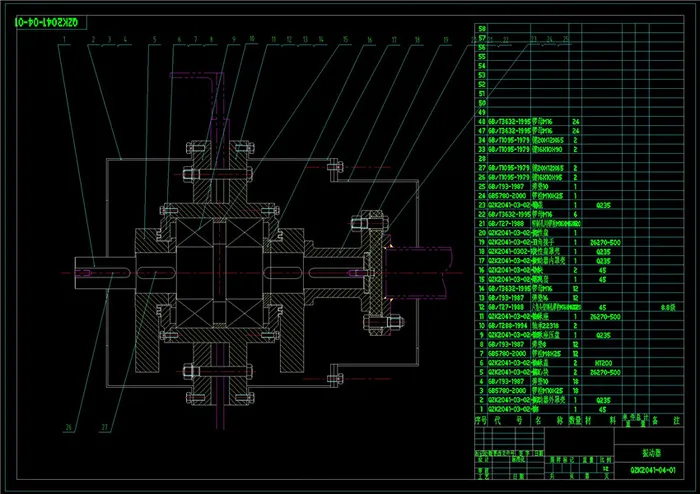Select the left shaft end with keyway
The height and width of the screenshot is (494, 700).
[x=95, y=270]
